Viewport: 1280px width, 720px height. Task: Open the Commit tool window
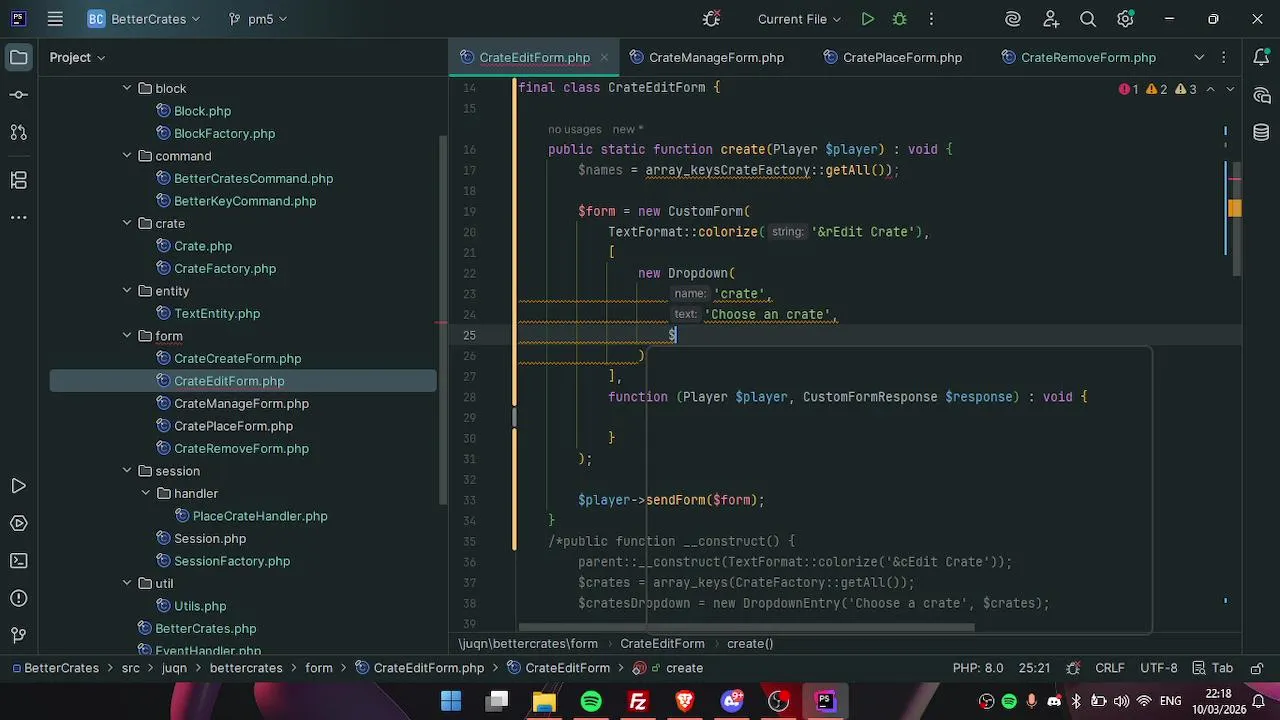click(x=18, y=95)
